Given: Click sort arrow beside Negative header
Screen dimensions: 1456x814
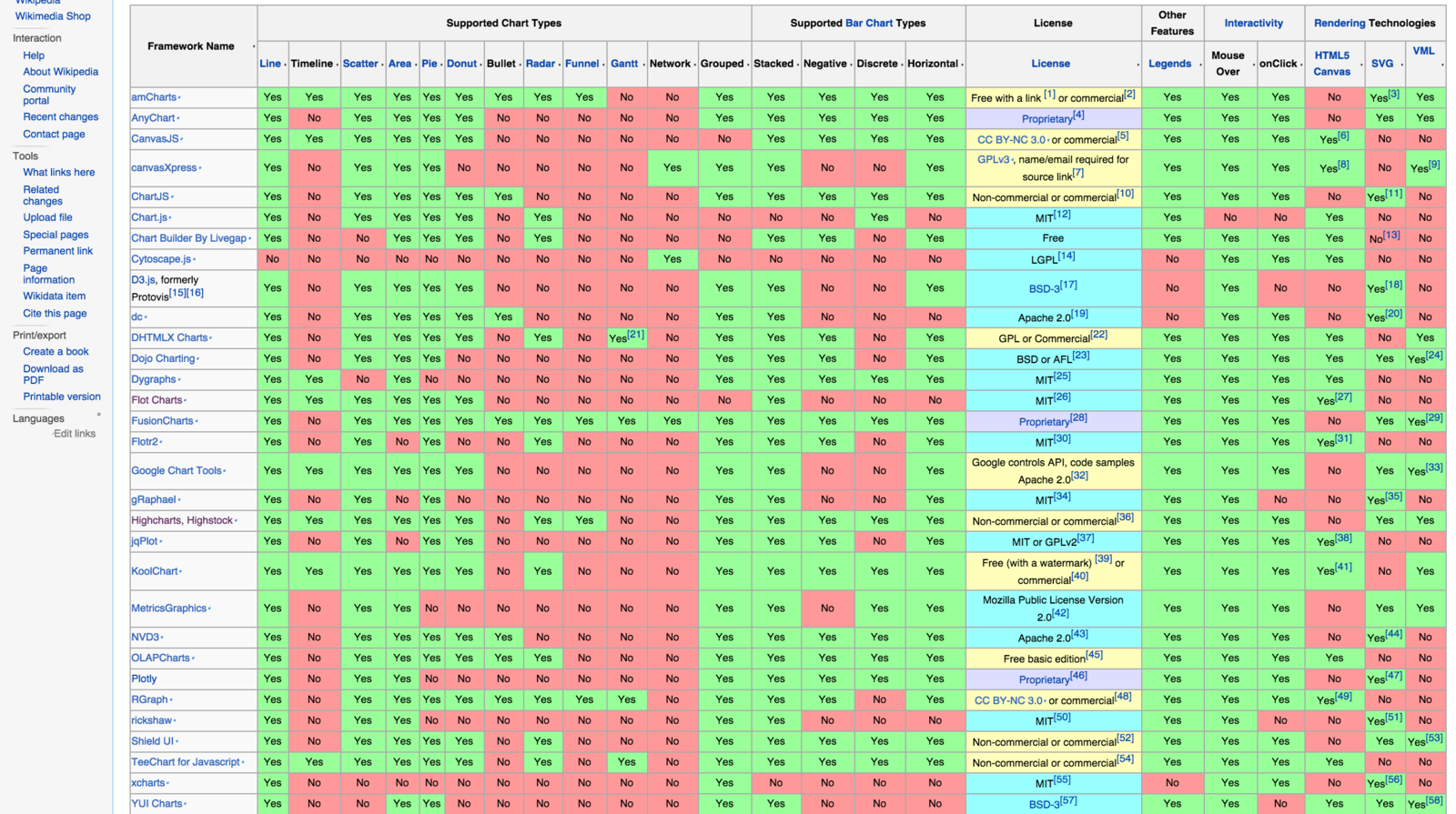Looking at the screenshot, I should pyautogui.click(x=852, y=65).
